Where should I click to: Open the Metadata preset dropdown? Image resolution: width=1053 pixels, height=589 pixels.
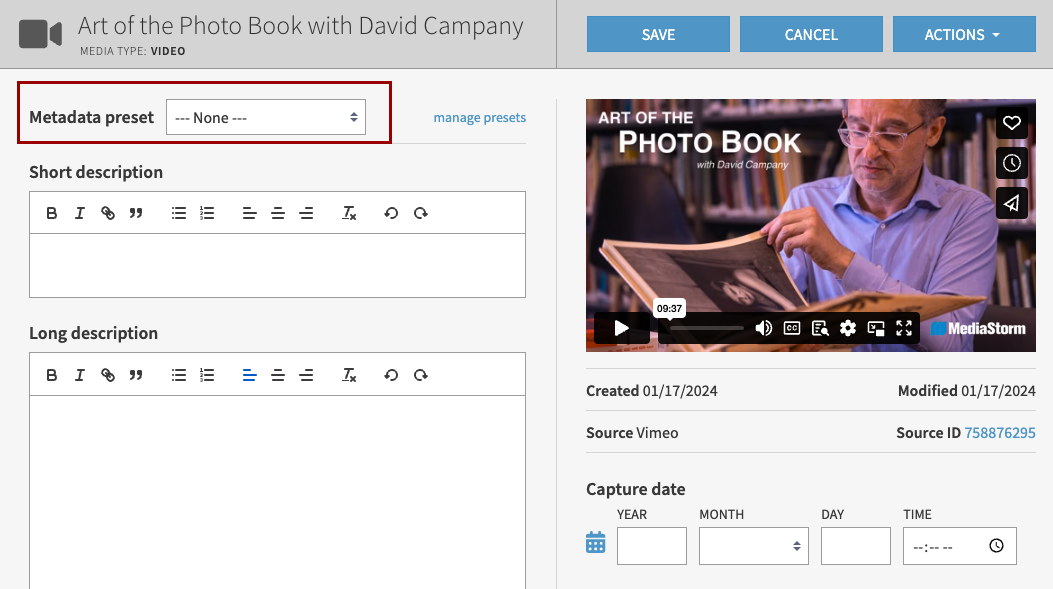pos(266,118)
